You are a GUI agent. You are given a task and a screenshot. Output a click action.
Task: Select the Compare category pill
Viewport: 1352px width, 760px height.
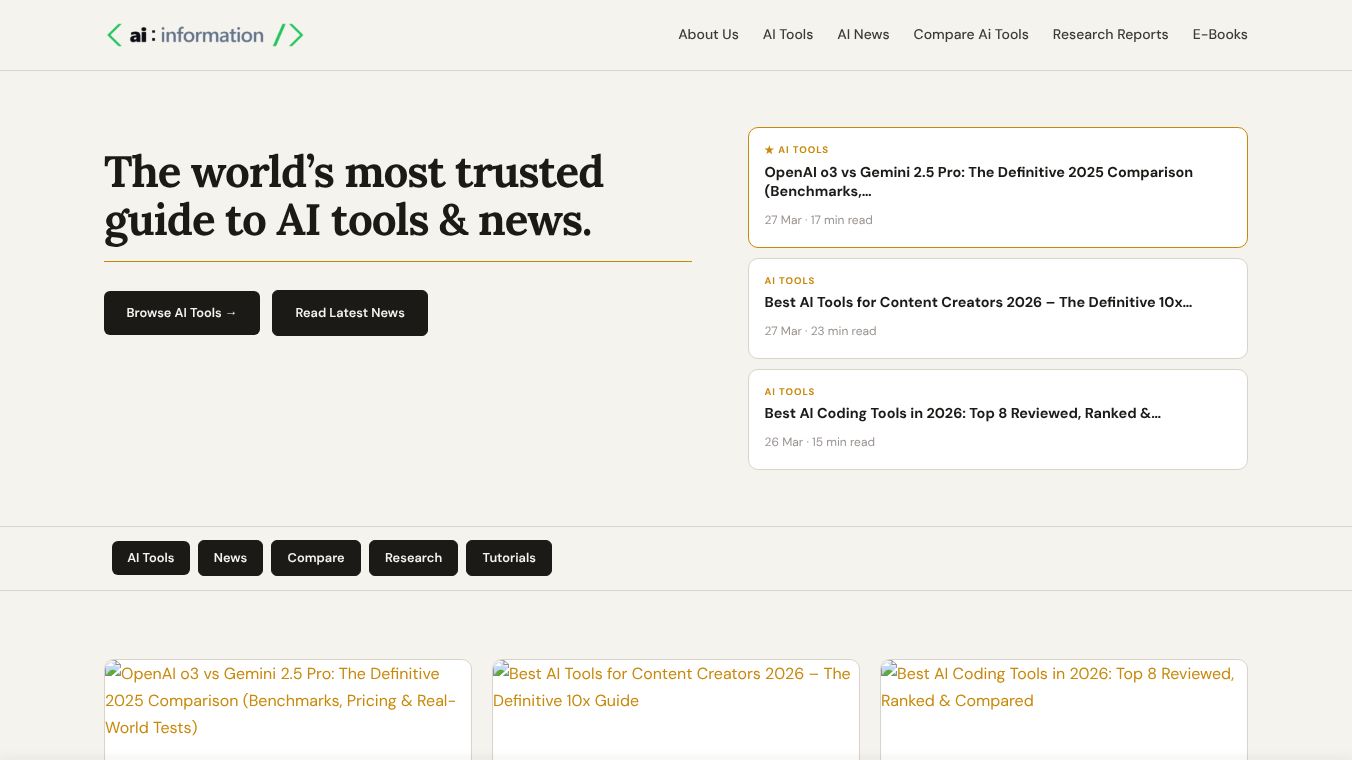tap(316, 558)
